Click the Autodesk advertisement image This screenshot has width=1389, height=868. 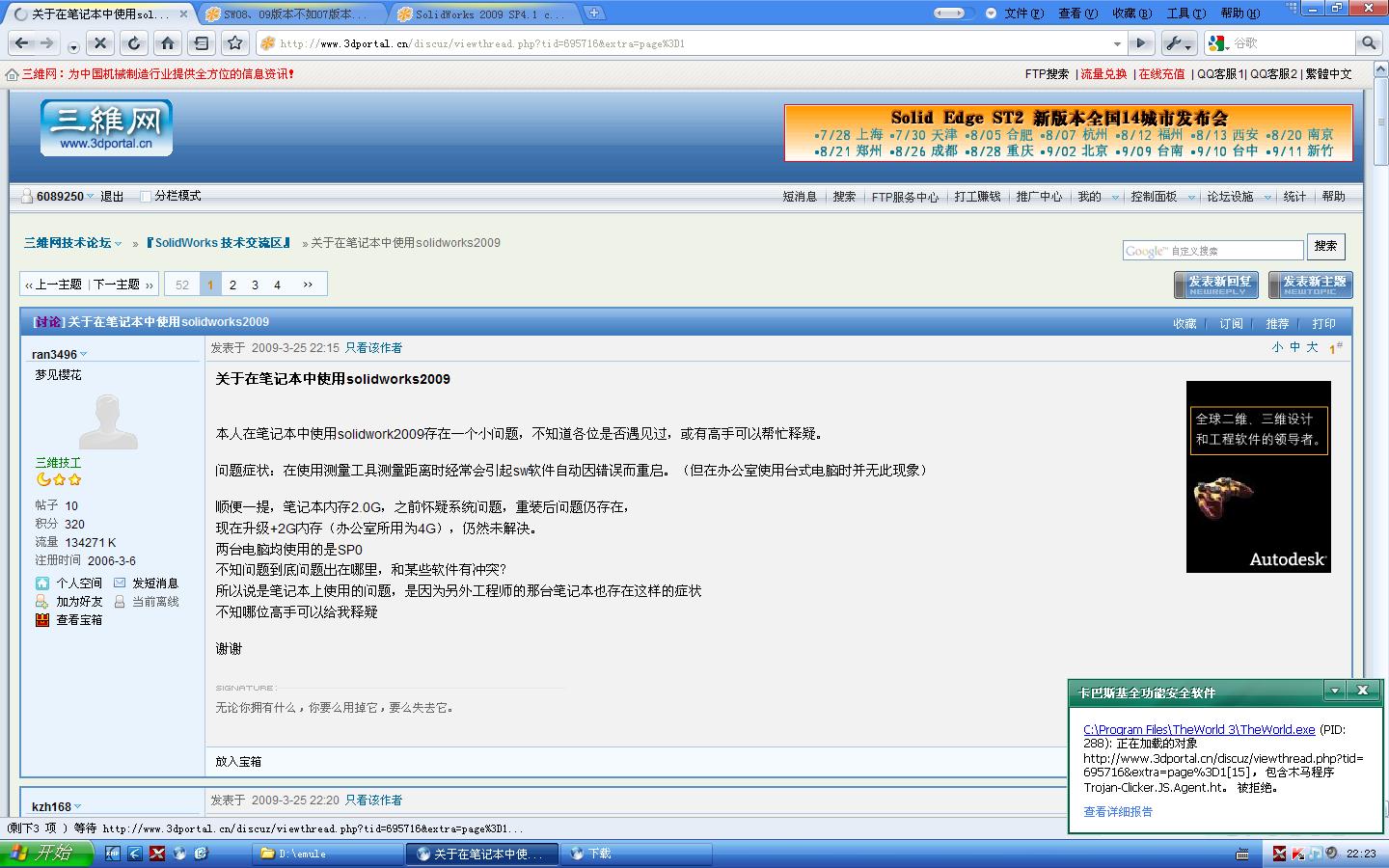(1259, 476)
